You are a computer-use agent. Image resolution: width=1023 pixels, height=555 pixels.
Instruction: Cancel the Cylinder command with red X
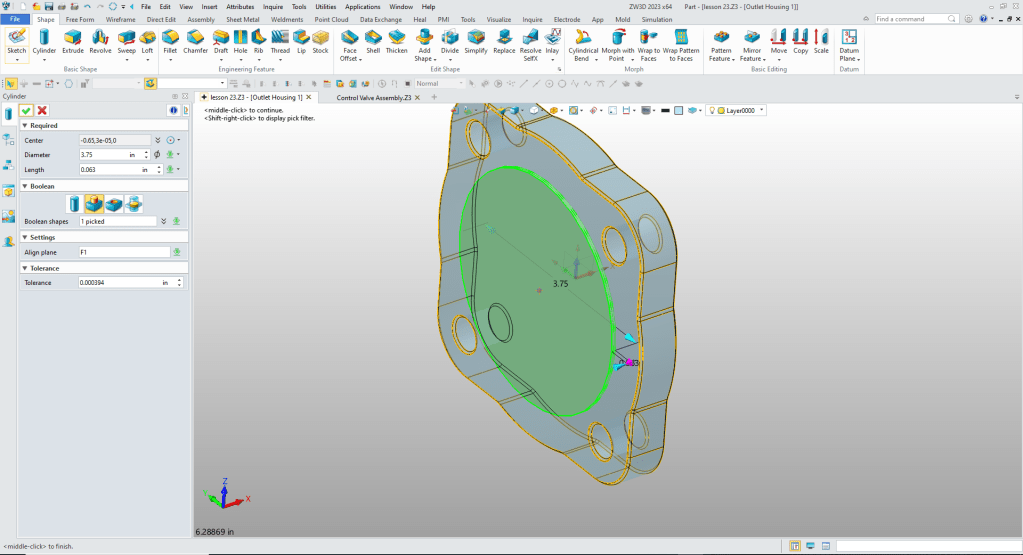pos(42,110)
